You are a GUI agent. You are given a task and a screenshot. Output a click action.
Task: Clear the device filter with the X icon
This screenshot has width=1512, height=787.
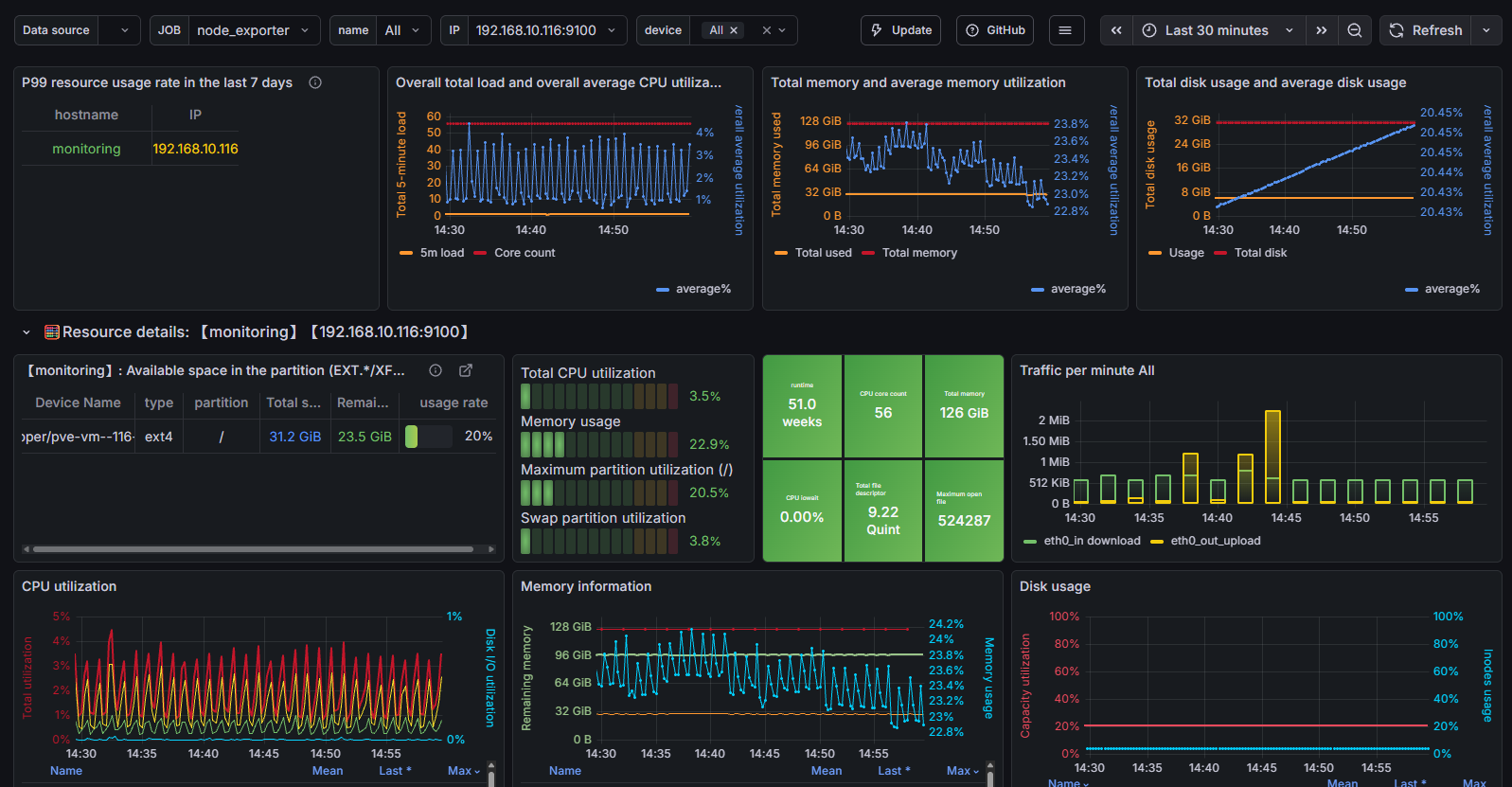pos(767,30)
